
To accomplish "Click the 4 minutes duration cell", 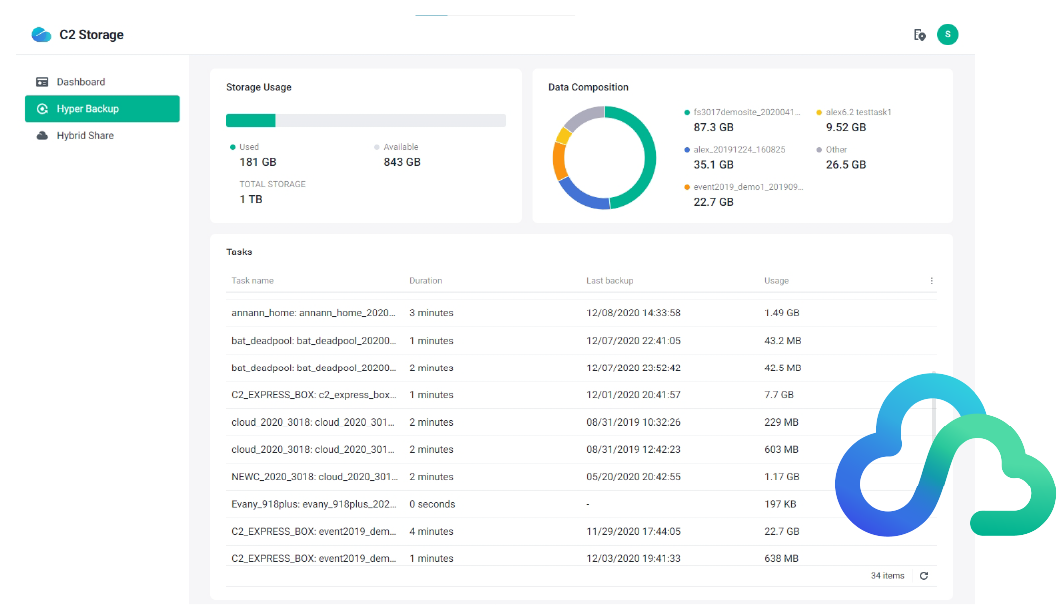I will coord(431,531).
